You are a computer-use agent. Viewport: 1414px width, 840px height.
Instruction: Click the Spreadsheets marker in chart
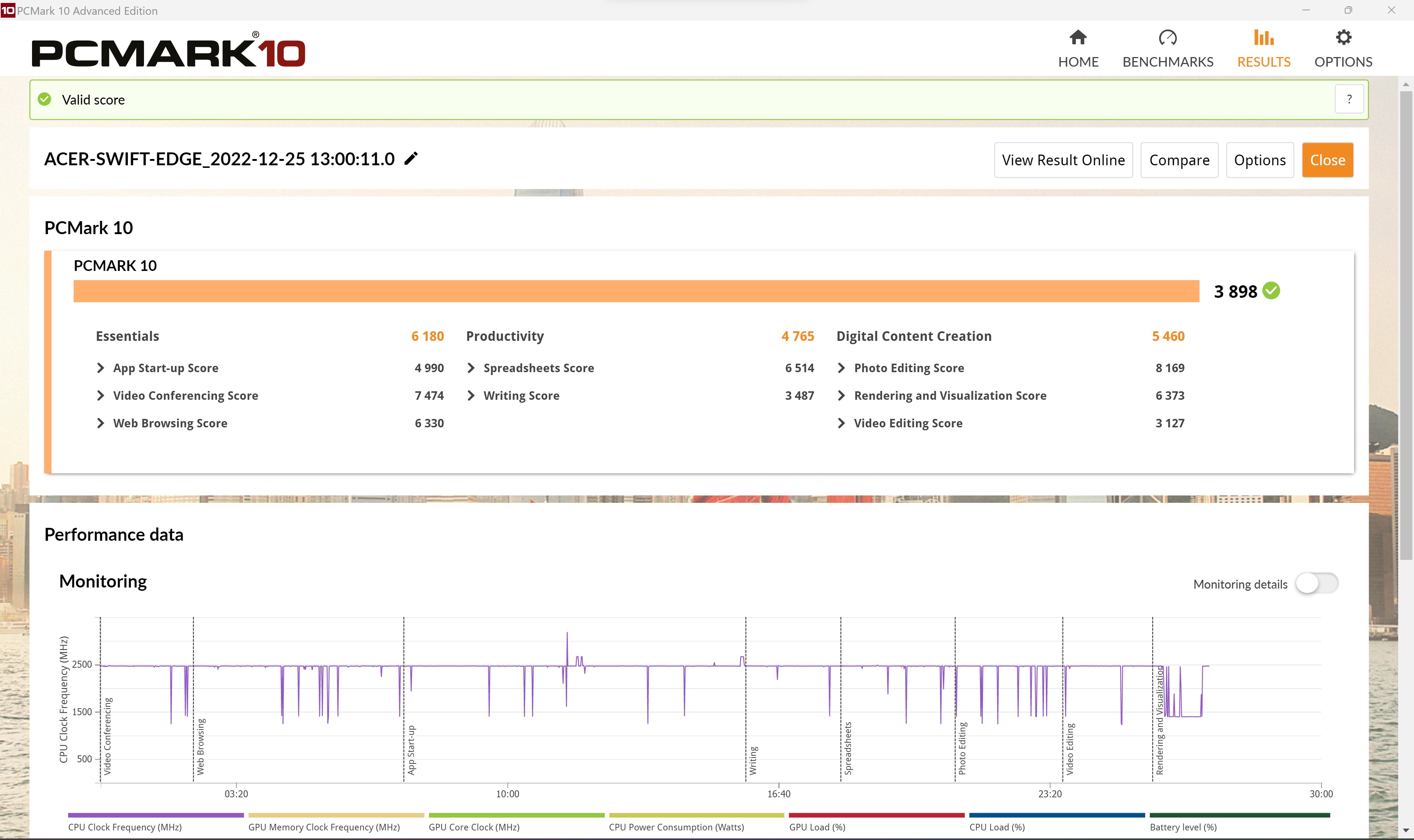click(x=848, y=748)
